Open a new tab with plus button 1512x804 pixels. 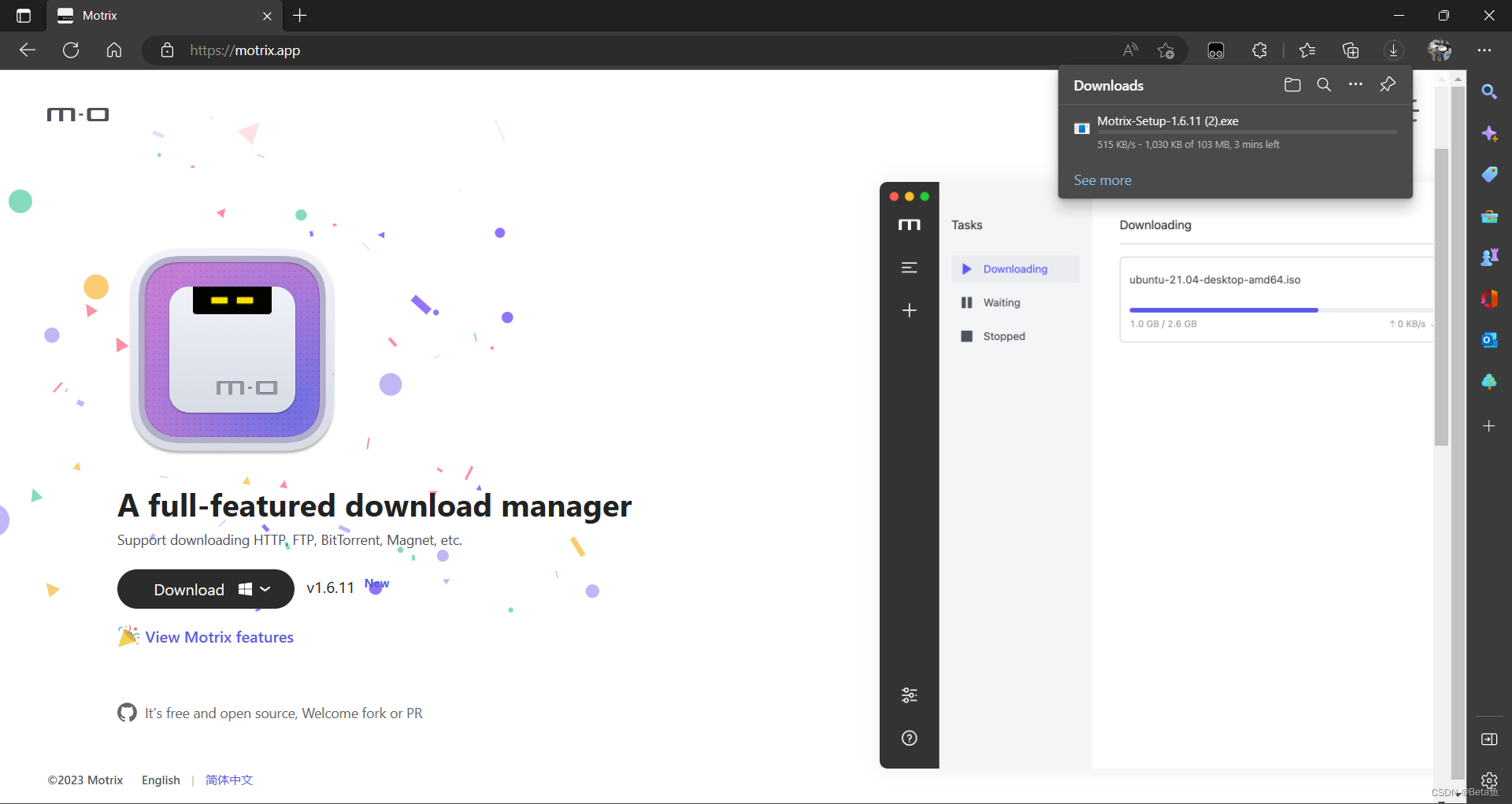[300, 16]
